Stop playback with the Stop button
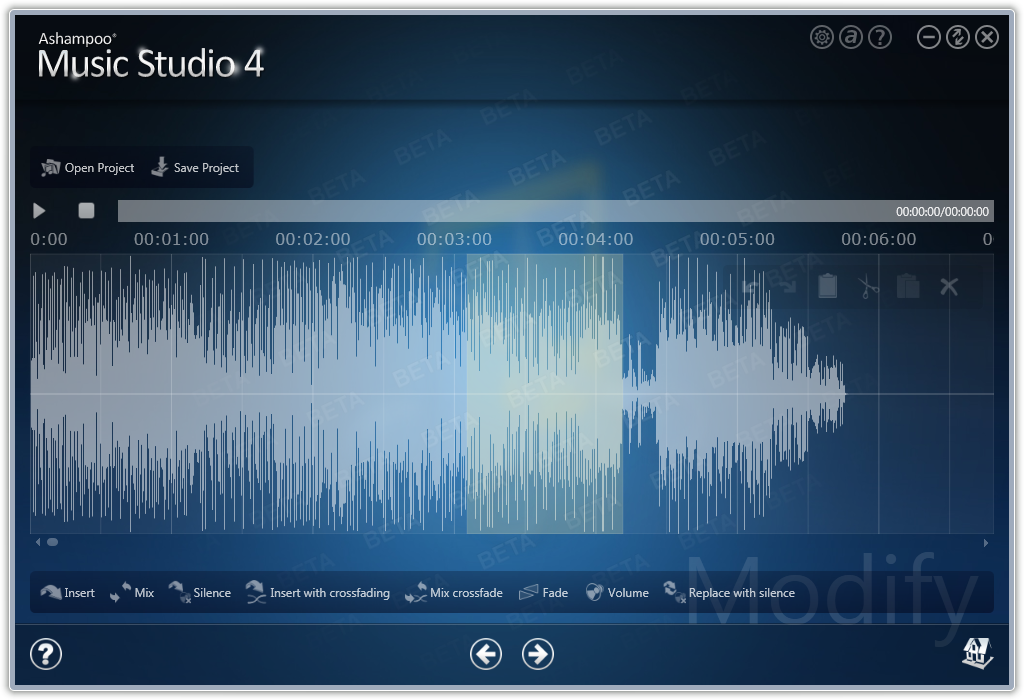Viewport: 1024px width, 700px height. click(x=86, y=210)
